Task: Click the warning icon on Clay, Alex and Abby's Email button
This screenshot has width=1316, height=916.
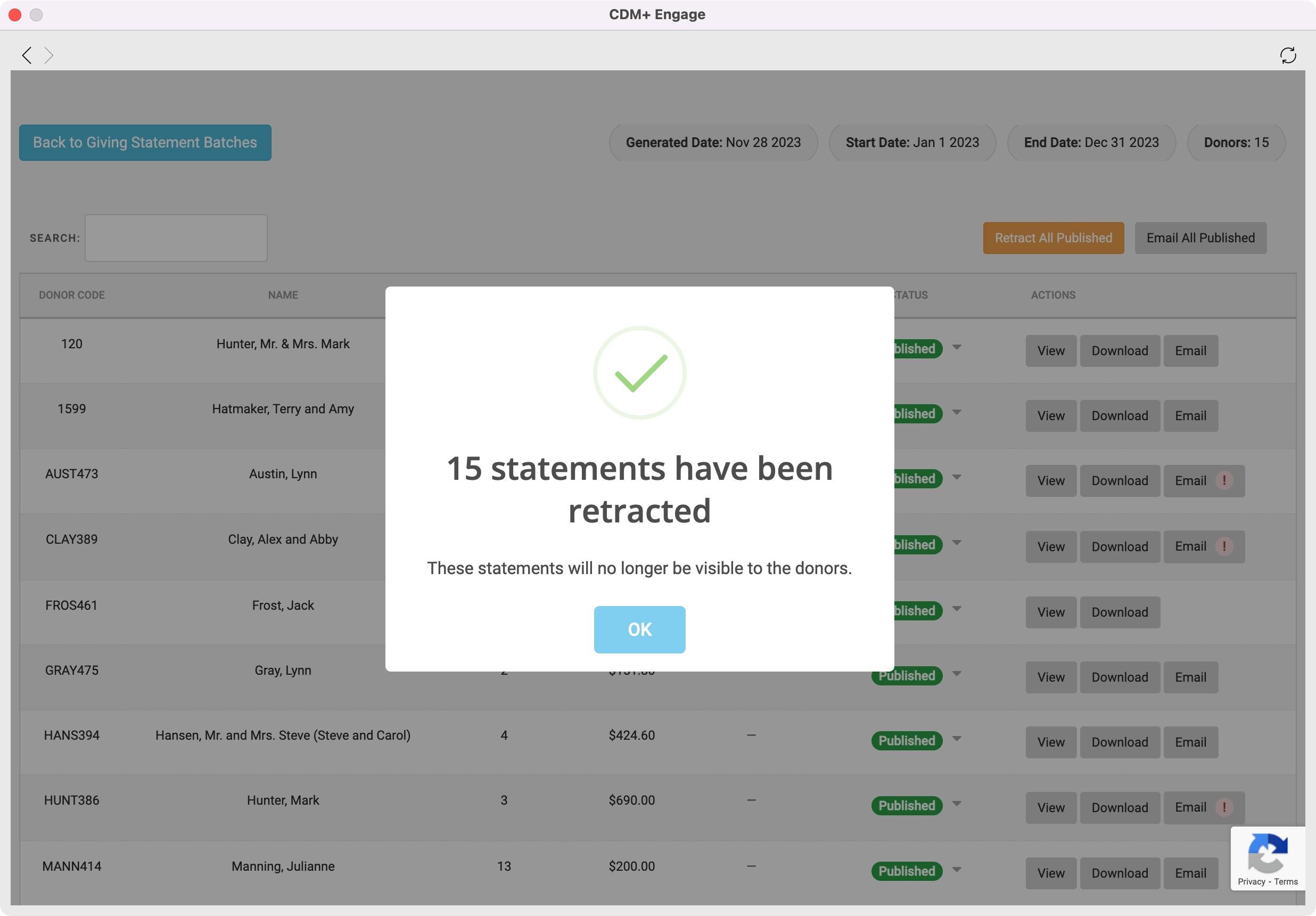Action: (1224, 546)
